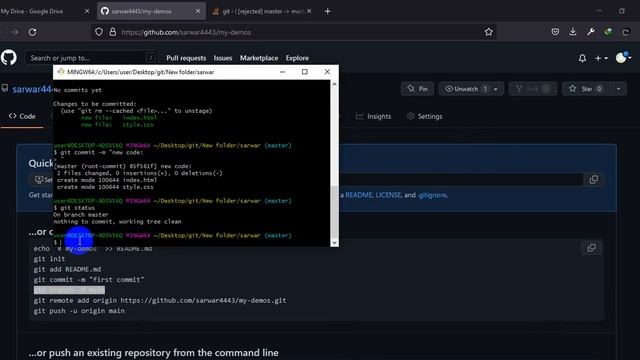Open Pull requests in GitHub header

coord(186,58)
